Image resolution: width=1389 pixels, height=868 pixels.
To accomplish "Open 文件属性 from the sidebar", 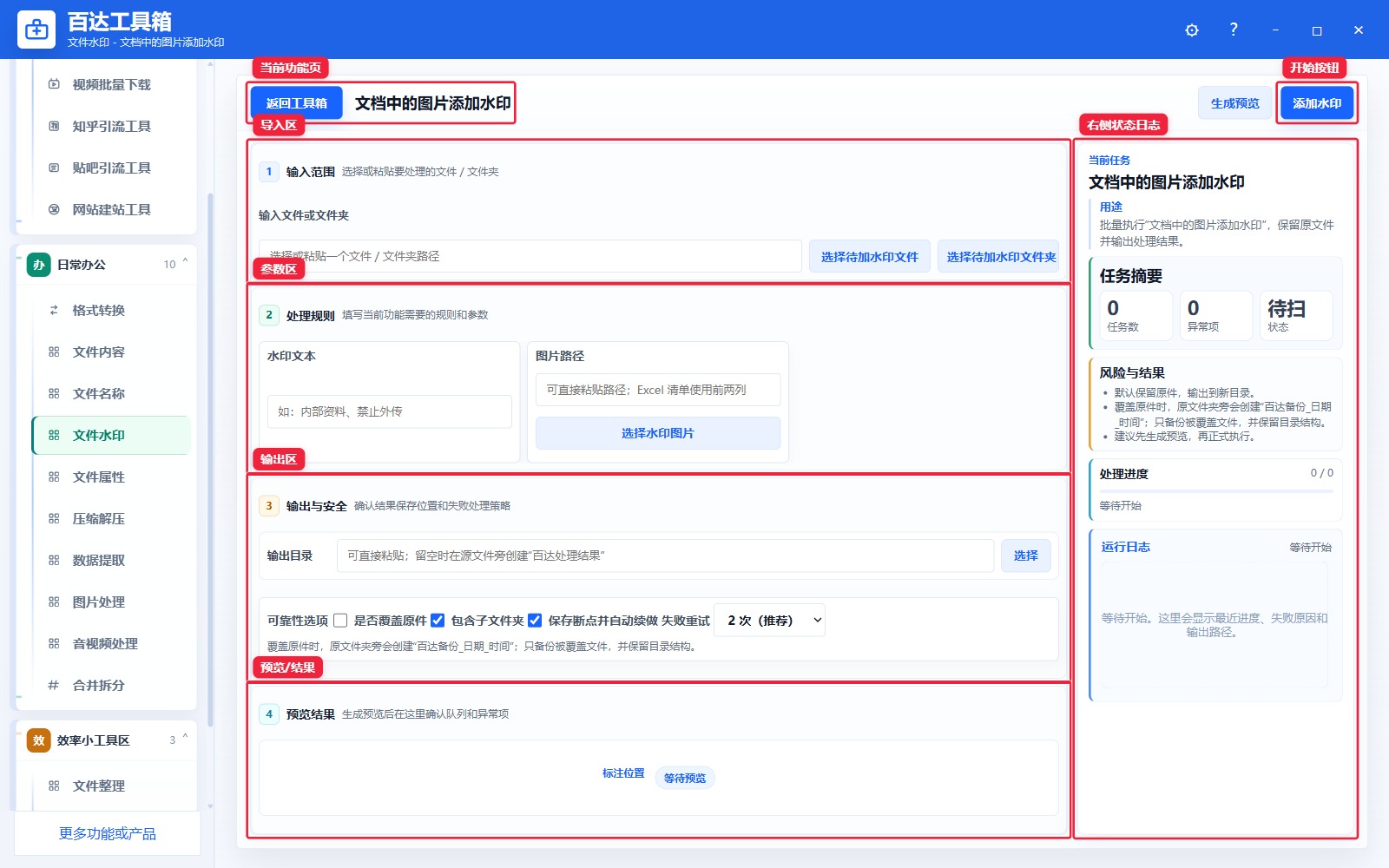I will [111, 477].
